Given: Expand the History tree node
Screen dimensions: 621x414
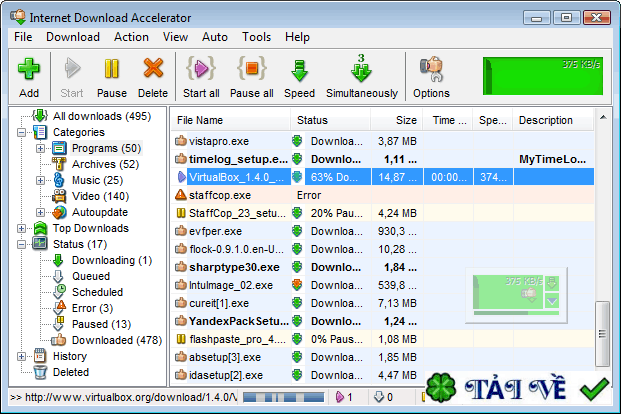Looking at the screenshot, I should coord(21,357).
